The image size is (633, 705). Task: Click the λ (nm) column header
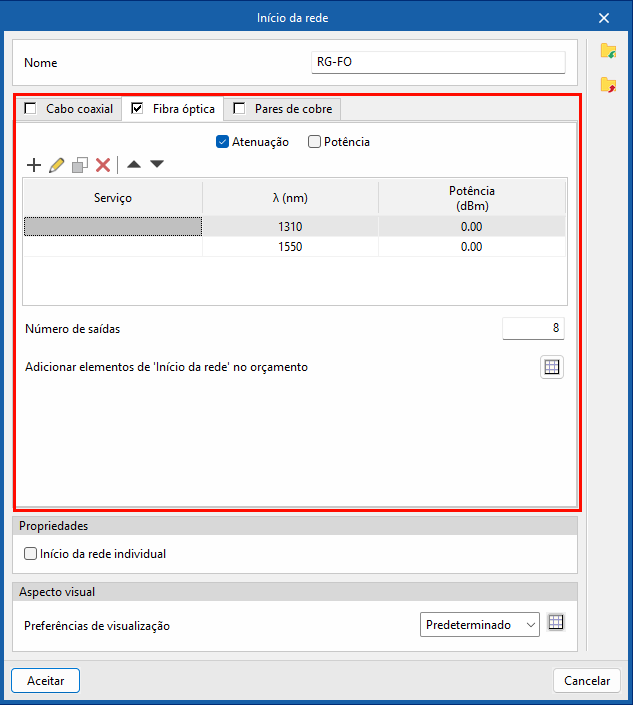tap(290, 198)
